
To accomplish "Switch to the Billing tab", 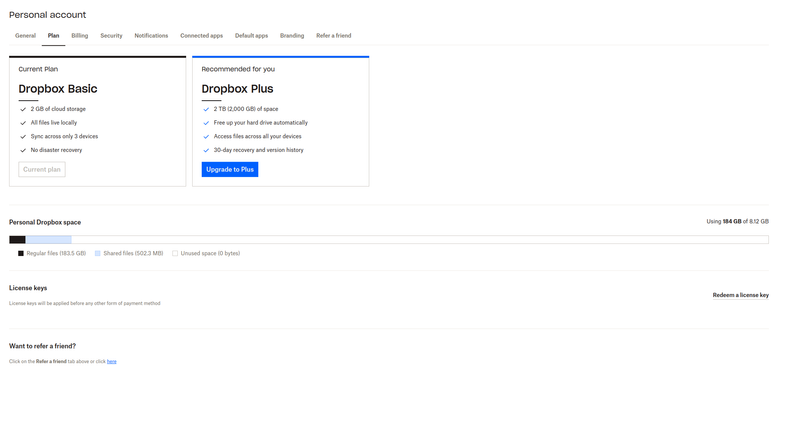I will pyautogui.click(x=80, y=36).
